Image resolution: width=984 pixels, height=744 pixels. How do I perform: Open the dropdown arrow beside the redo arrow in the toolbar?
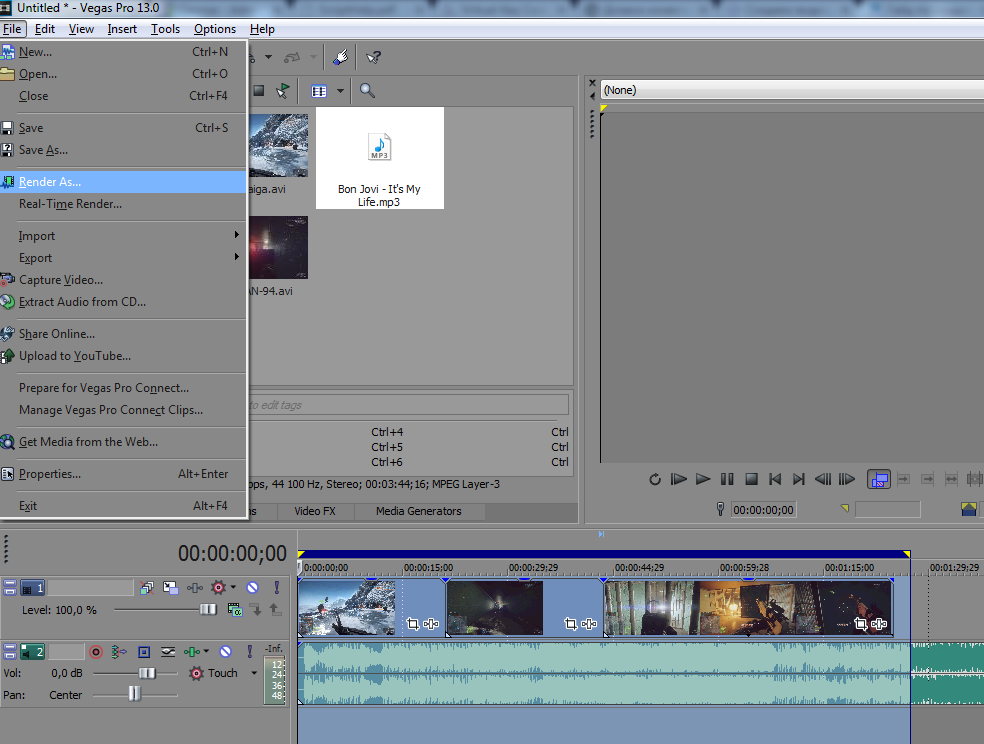[x=313, y=58]
